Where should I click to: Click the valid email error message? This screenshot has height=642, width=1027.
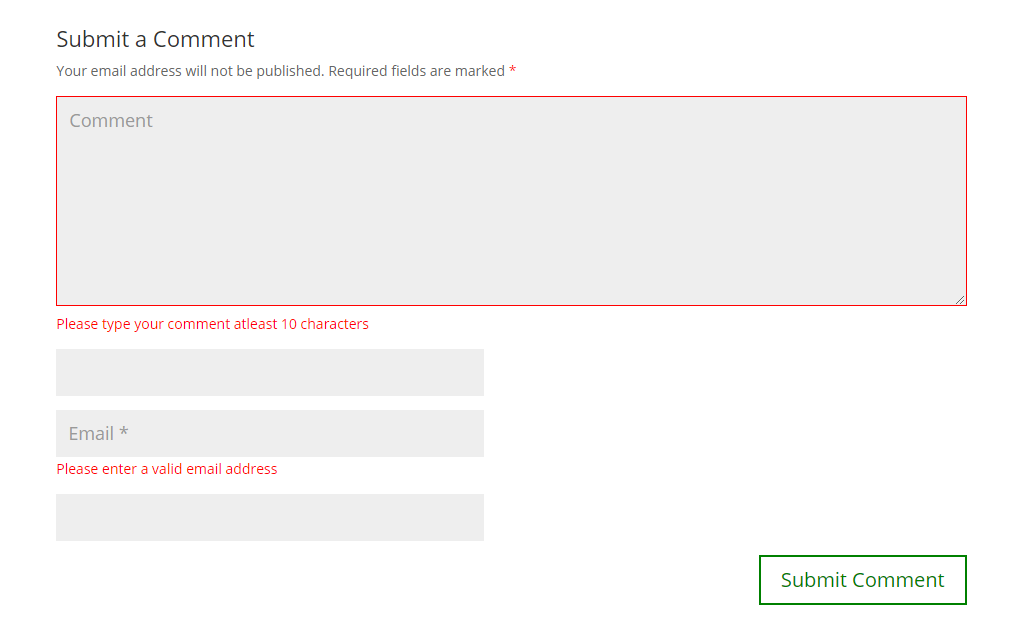point(166,469)
